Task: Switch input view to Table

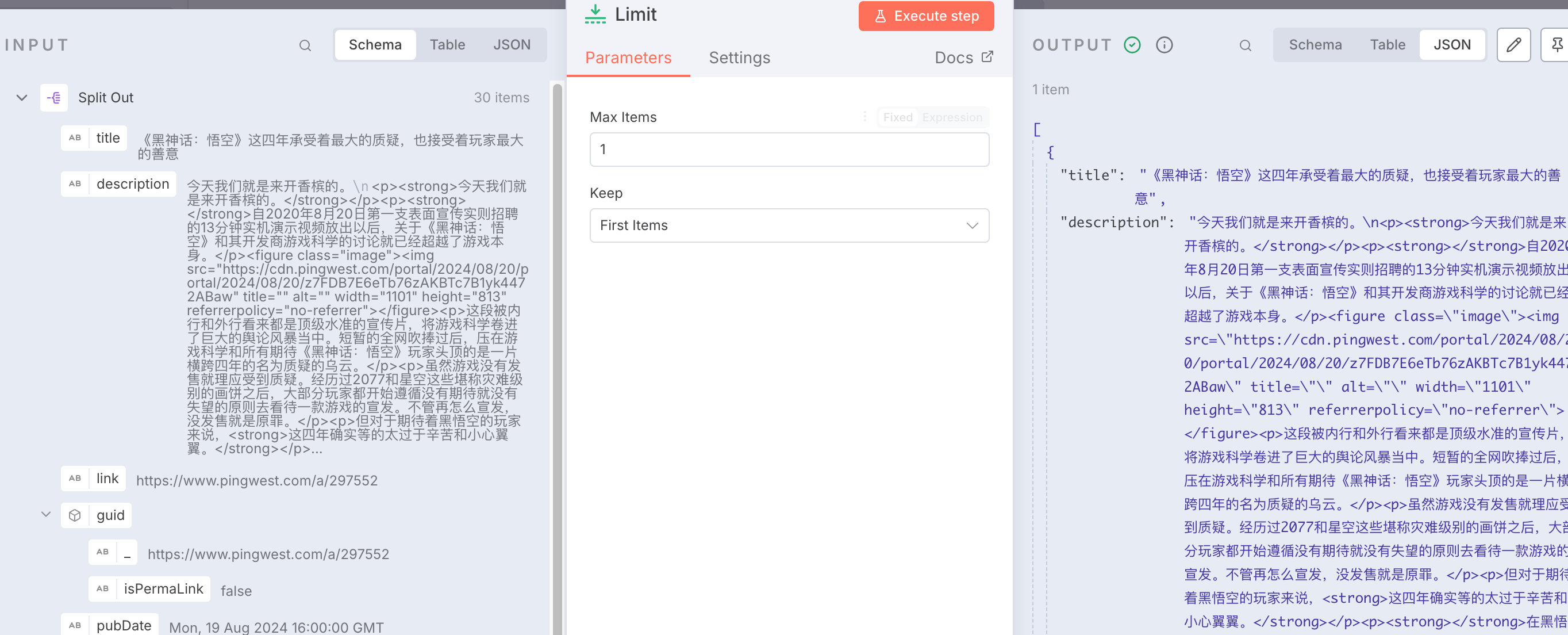Action: tap(447, 45)
